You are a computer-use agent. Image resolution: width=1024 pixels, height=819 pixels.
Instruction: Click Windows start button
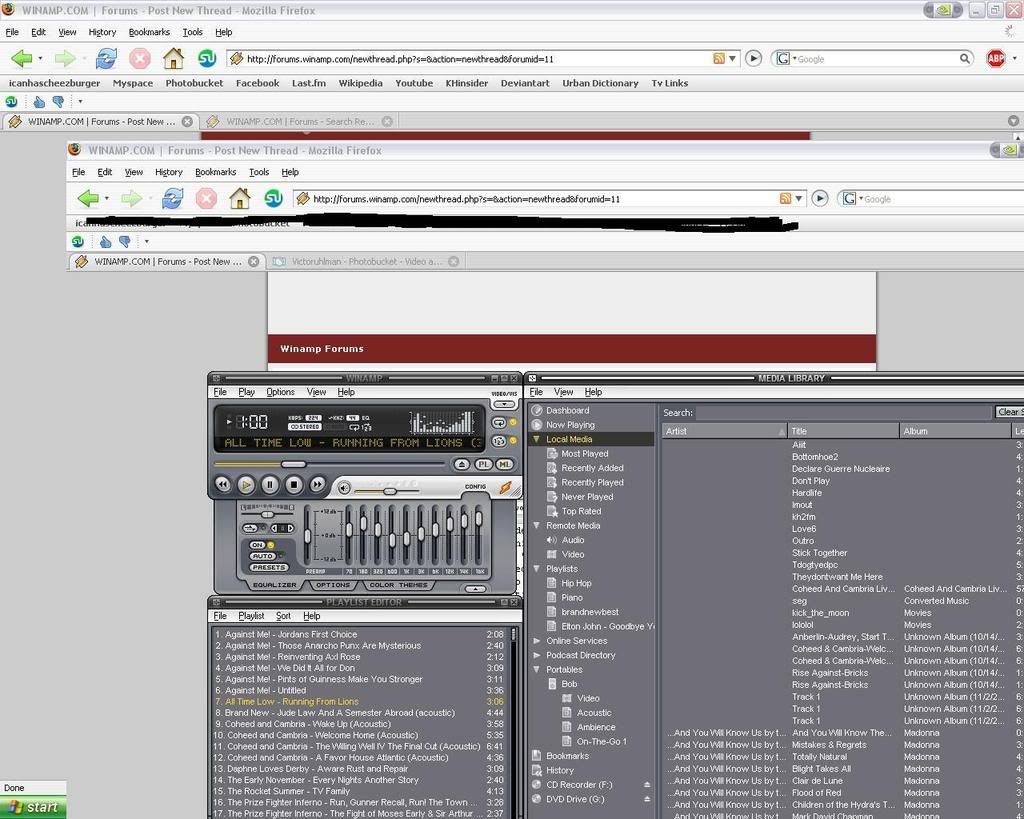click(33, 807)
